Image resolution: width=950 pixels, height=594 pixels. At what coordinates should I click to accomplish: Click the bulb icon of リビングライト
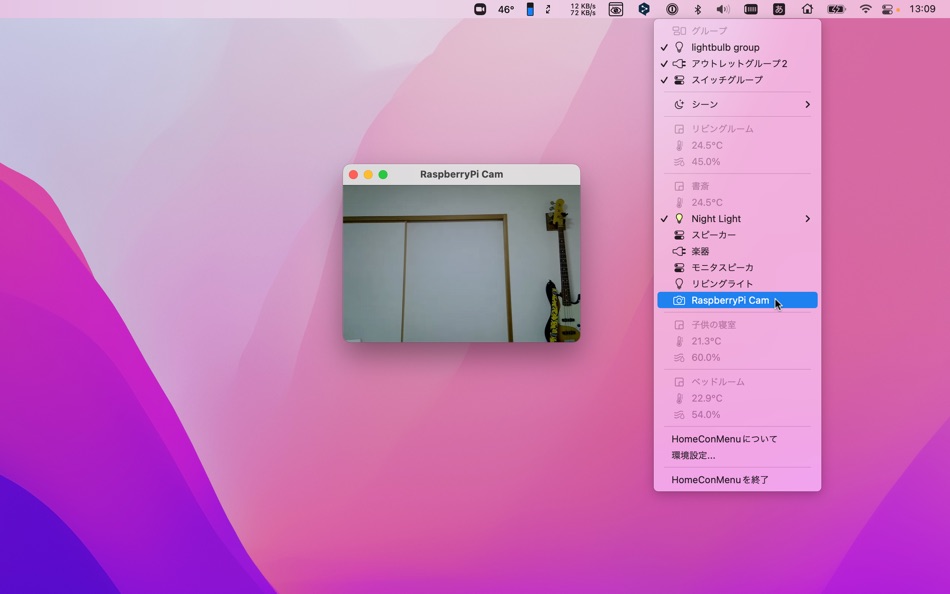click(x=679, y=284)
